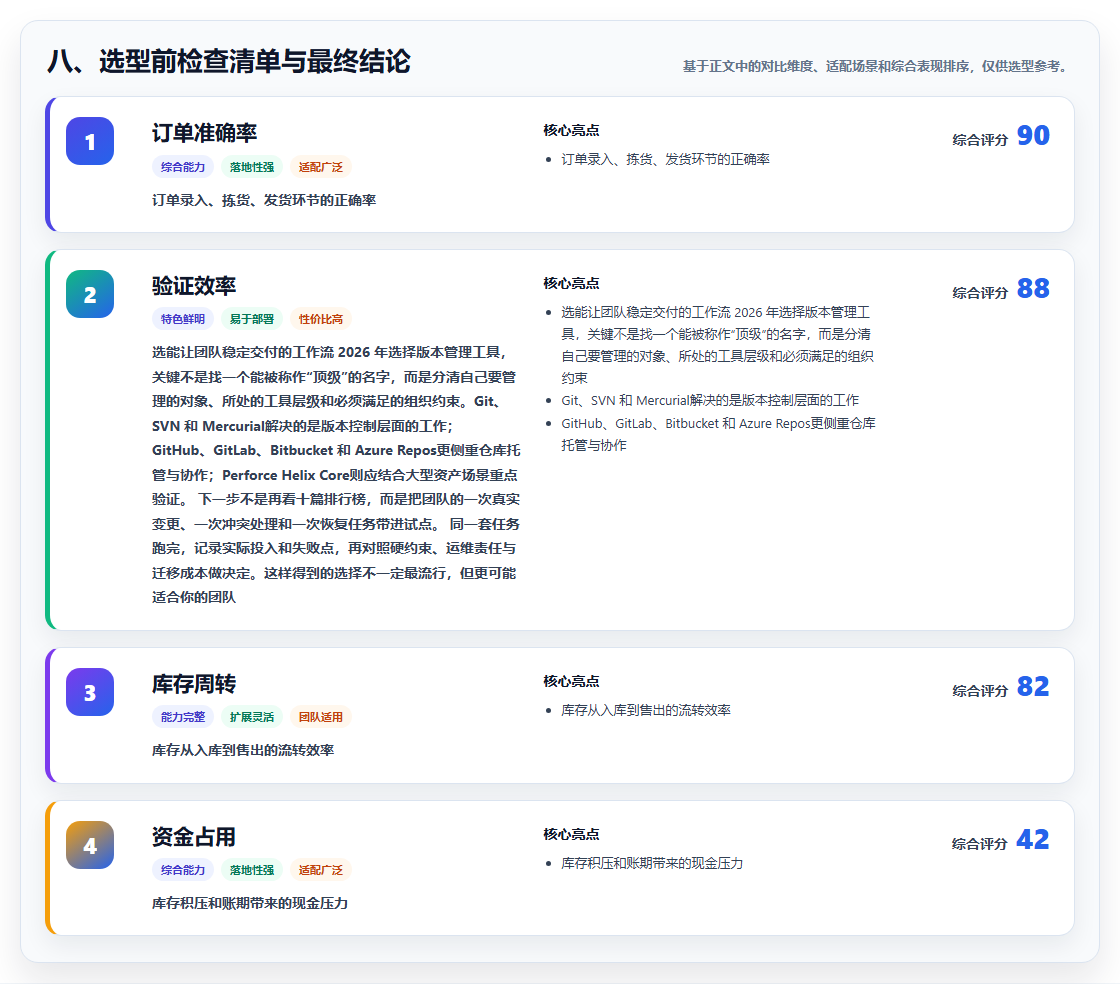The width and height of the screenshot is (1120, 984).
Task: Click description under 订单准确率 tags
Action: [x=264, y=201]
